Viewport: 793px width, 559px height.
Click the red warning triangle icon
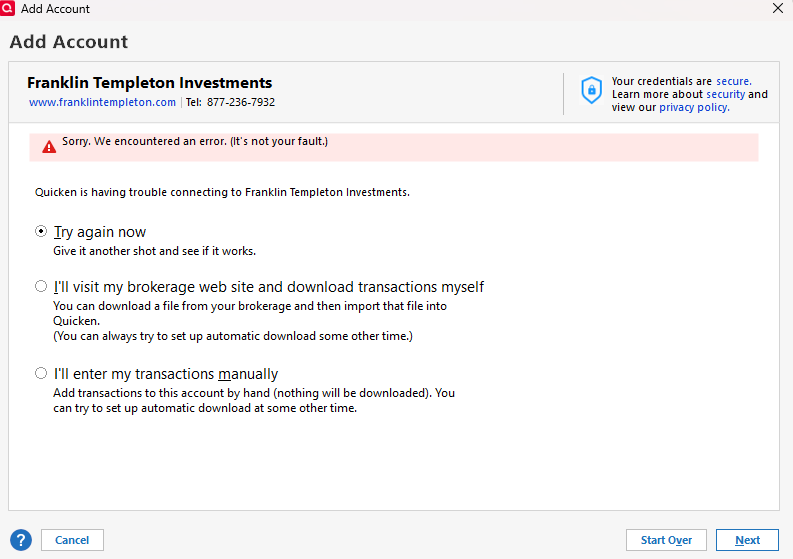click(49, 147)
